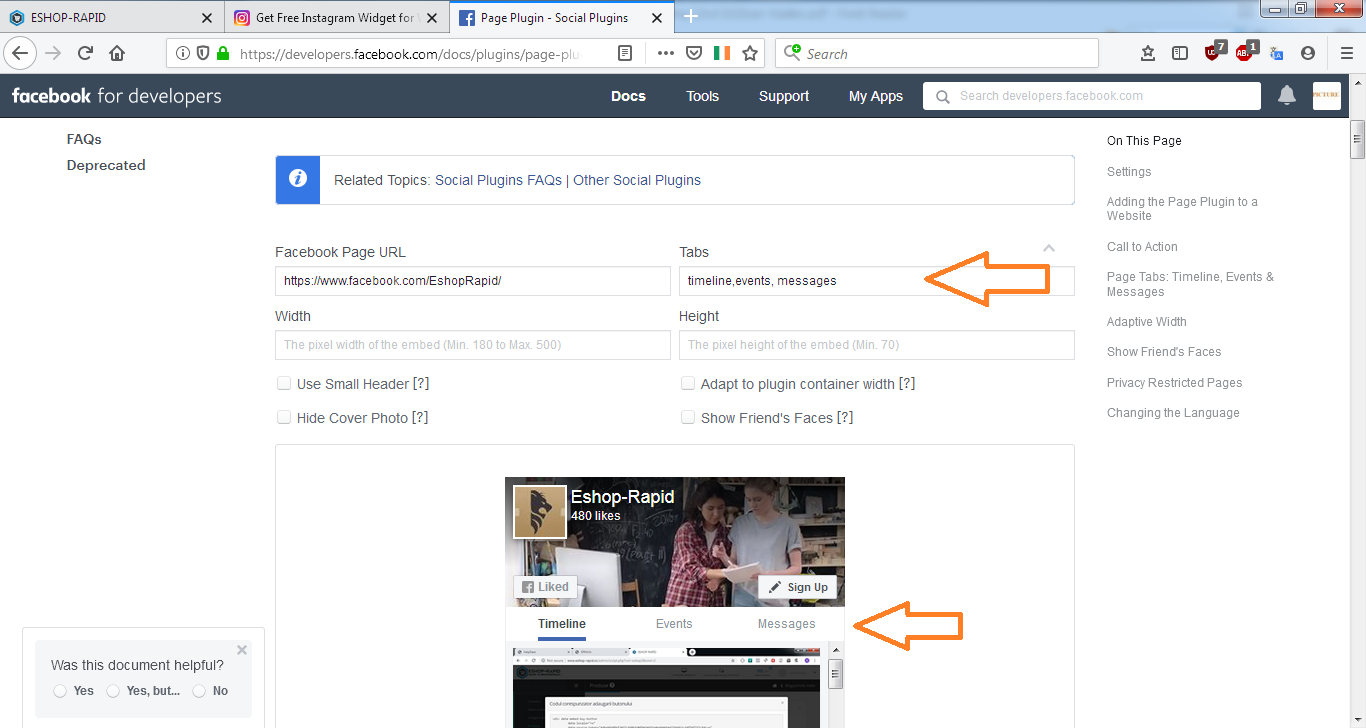
Task: Jump to the Changing the Language section
Action: point(1173,413)
